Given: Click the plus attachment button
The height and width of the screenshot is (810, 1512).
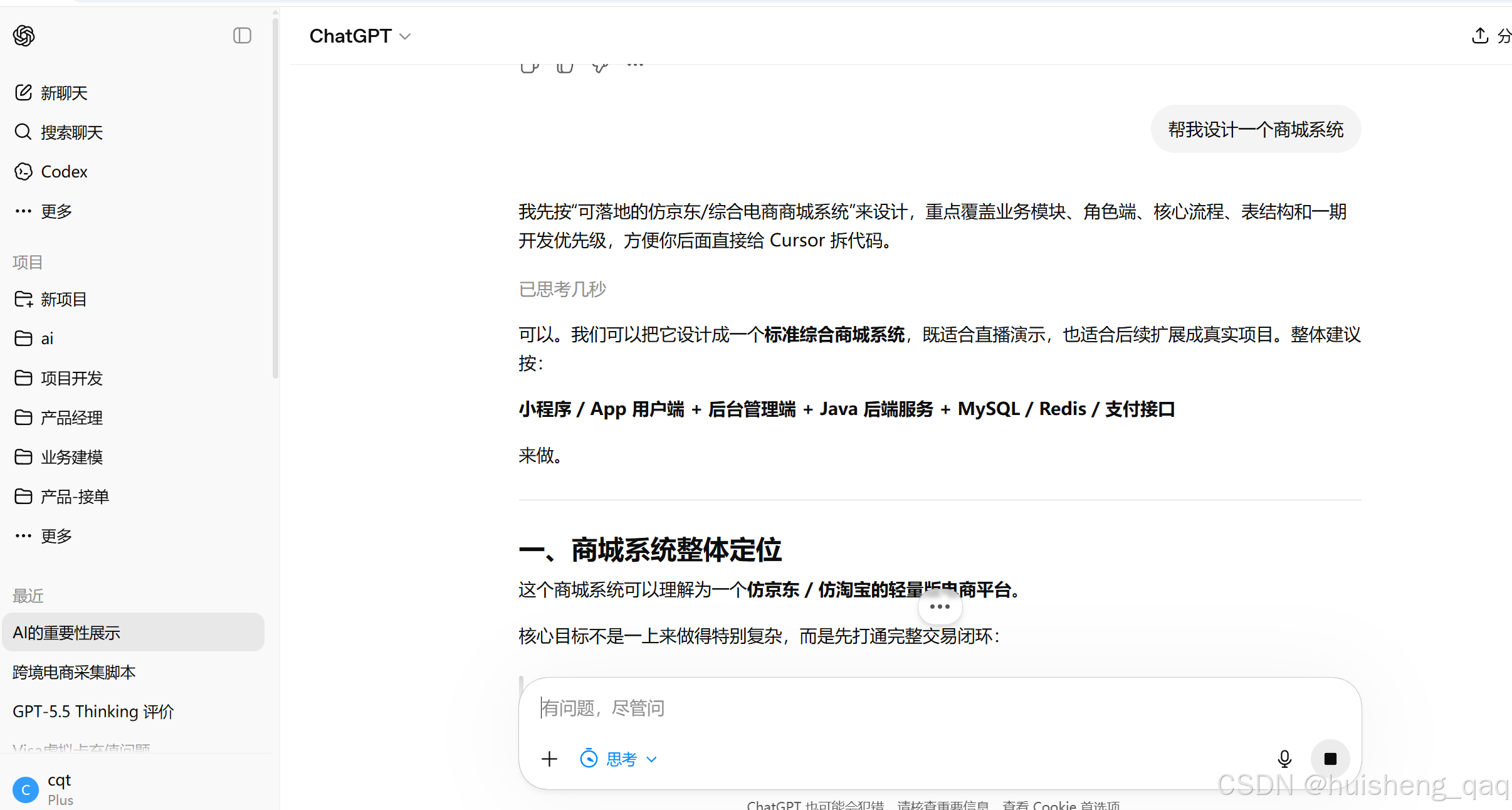Looking at the screenshot, I should (549, 759).
